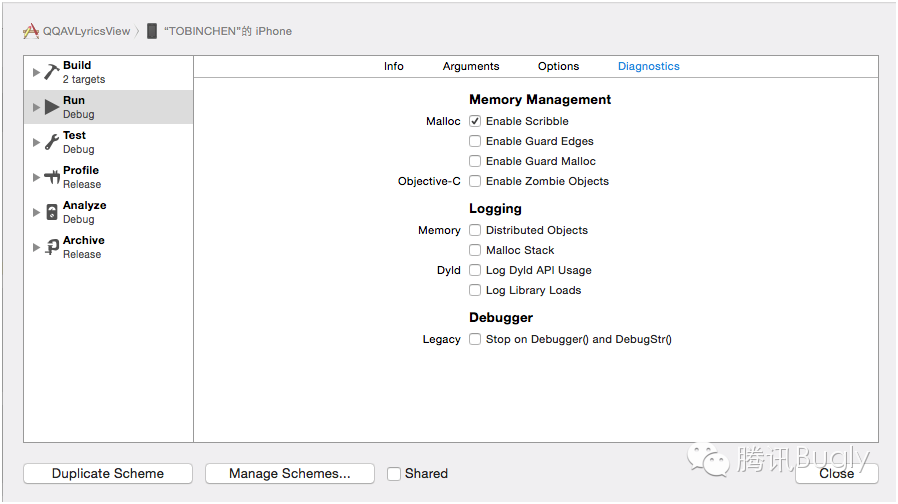Expand the Archive disclosure triangle
898x504 pixels.
tap(36, 247)
